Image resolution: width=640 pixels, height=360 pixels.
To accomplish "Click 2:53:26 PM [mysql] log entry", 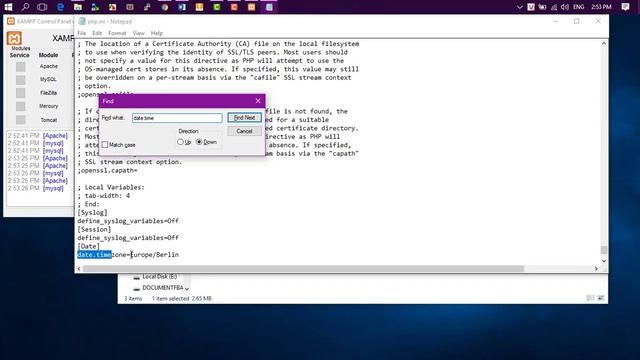I will 36,188.
